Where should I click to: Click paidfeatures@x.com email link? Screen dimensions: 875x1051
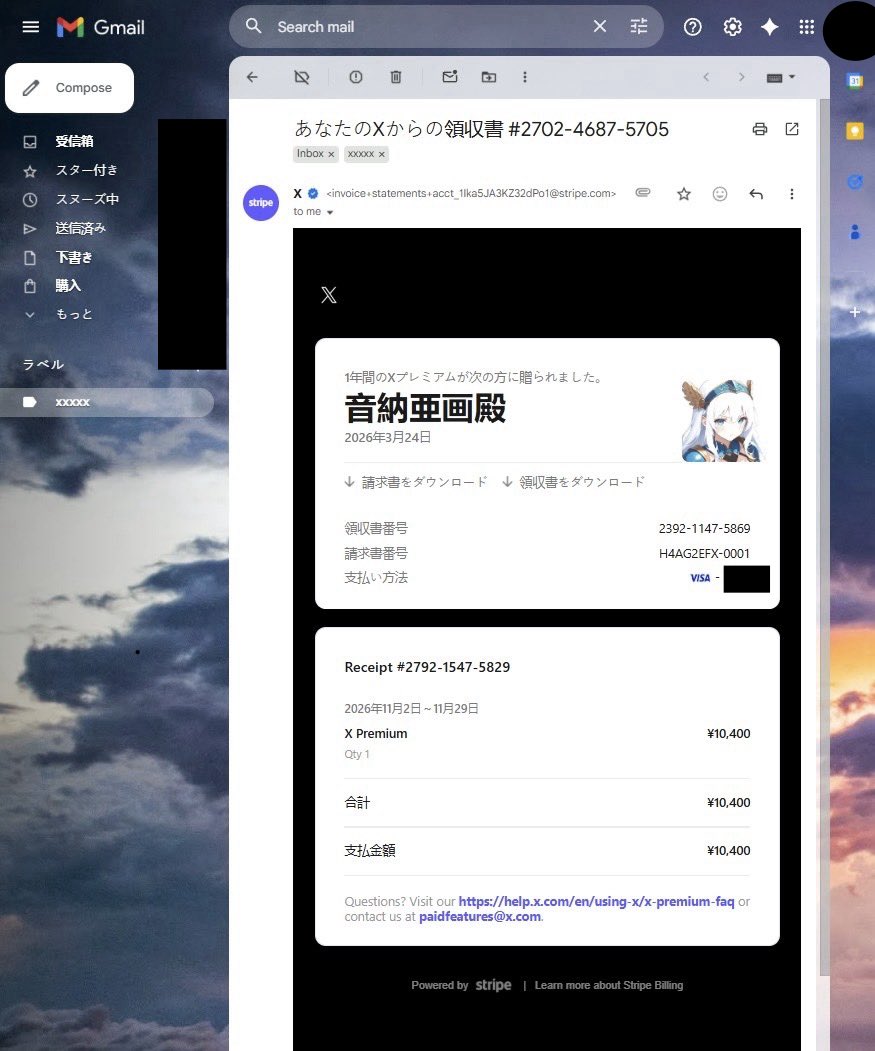pyautogui.click(x=480, y=916)
